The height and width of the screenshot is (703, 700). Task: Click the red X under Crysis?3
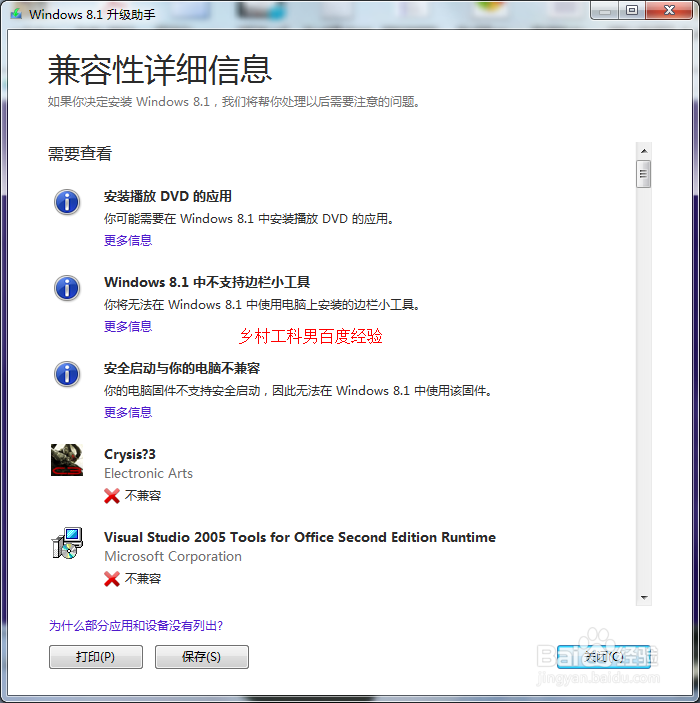[112, 496]
